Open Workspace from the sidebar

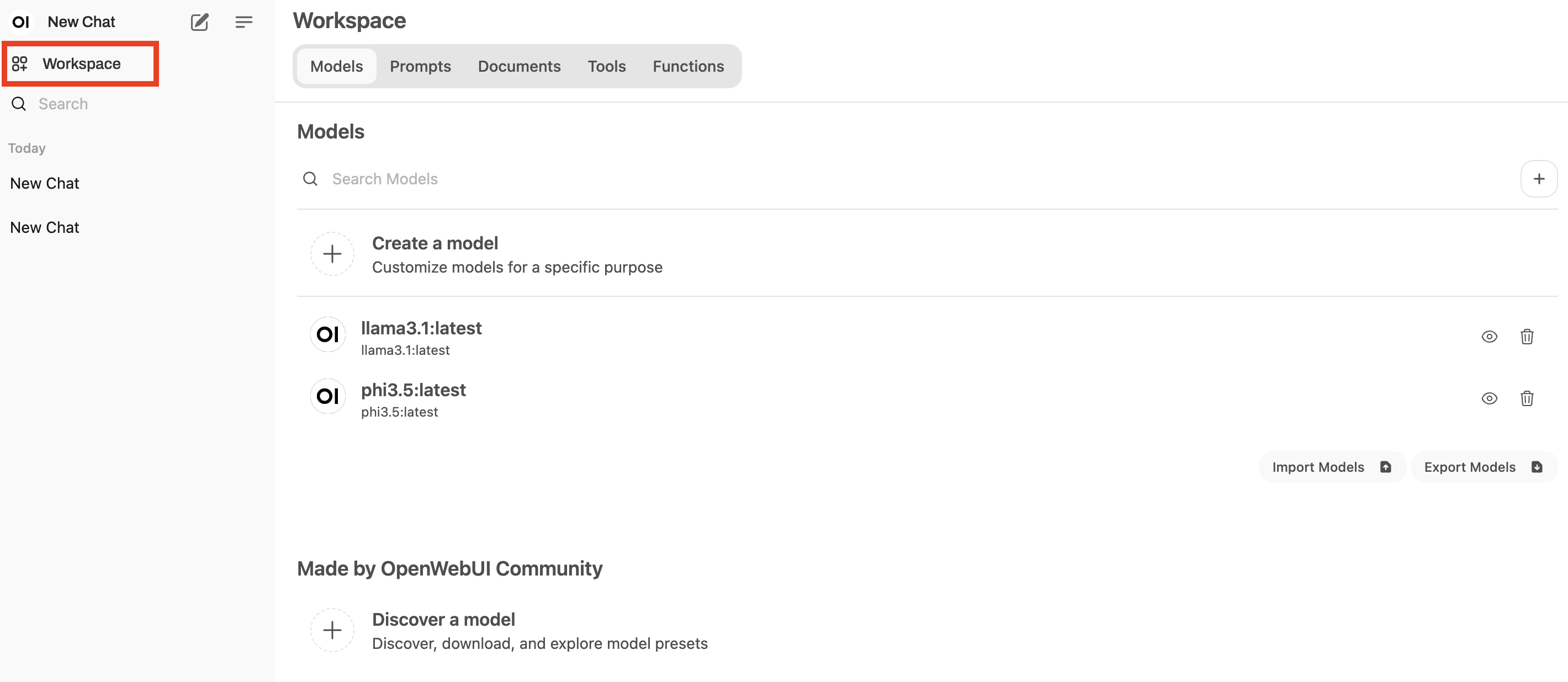click(81, 63)
